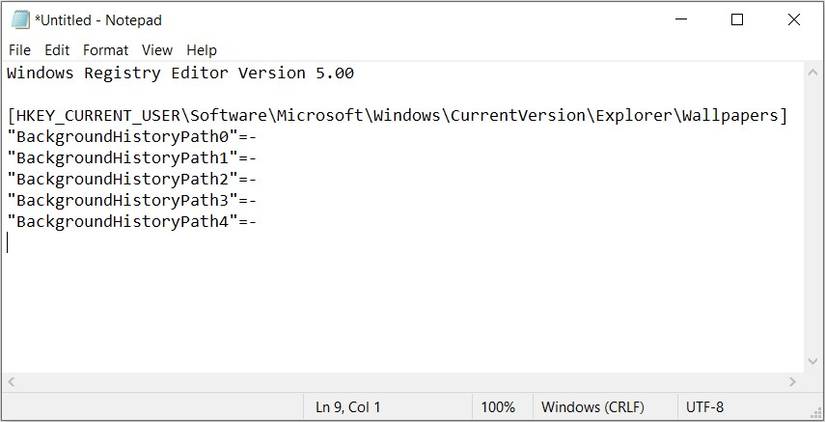Click the Notepad app icon in title bar
Image resolution: width=825 pixels, height=422 pixels.
[x=21, y=20]
